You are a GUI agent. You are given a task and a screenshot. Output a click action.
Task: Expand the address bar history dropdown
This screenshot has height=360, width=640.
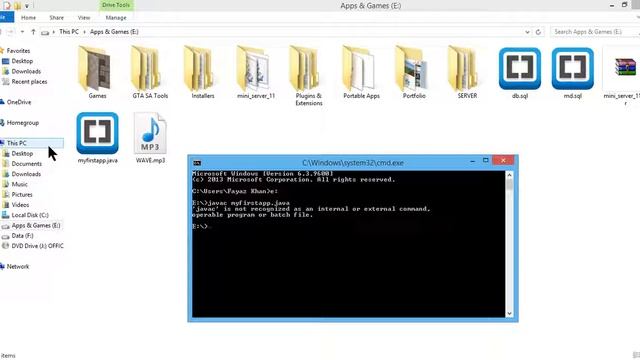[x=527, y=32]
